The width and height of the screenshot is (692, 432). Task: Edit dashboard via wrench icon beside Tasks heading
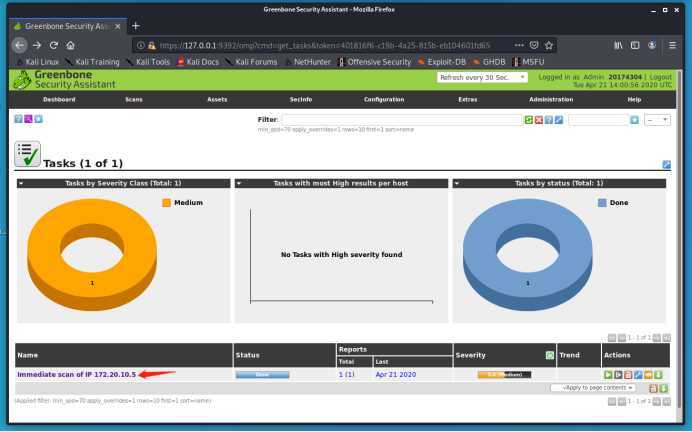tap(666, 165)
